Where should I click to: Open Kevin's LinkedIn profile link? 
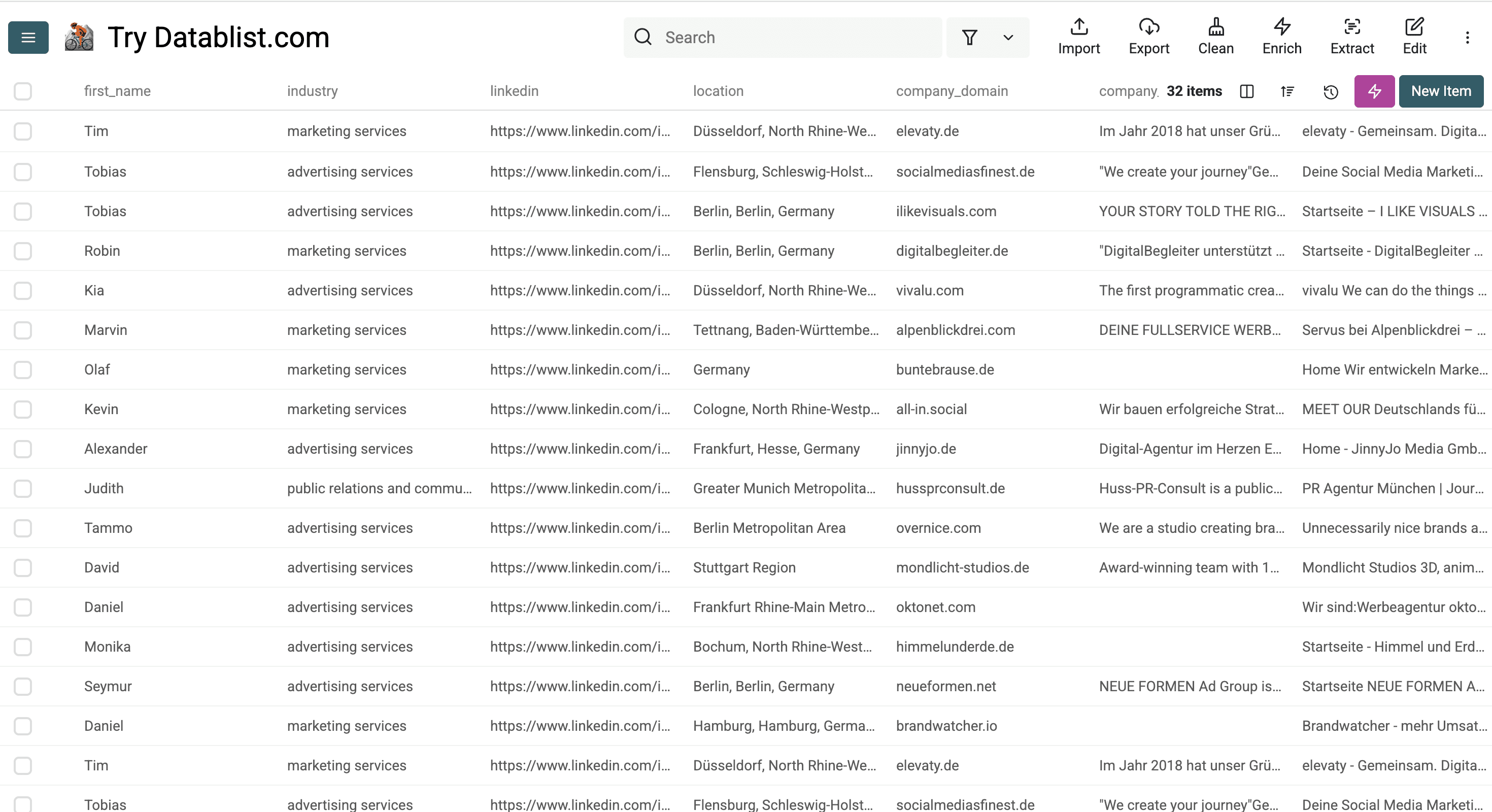pos(580,409)
